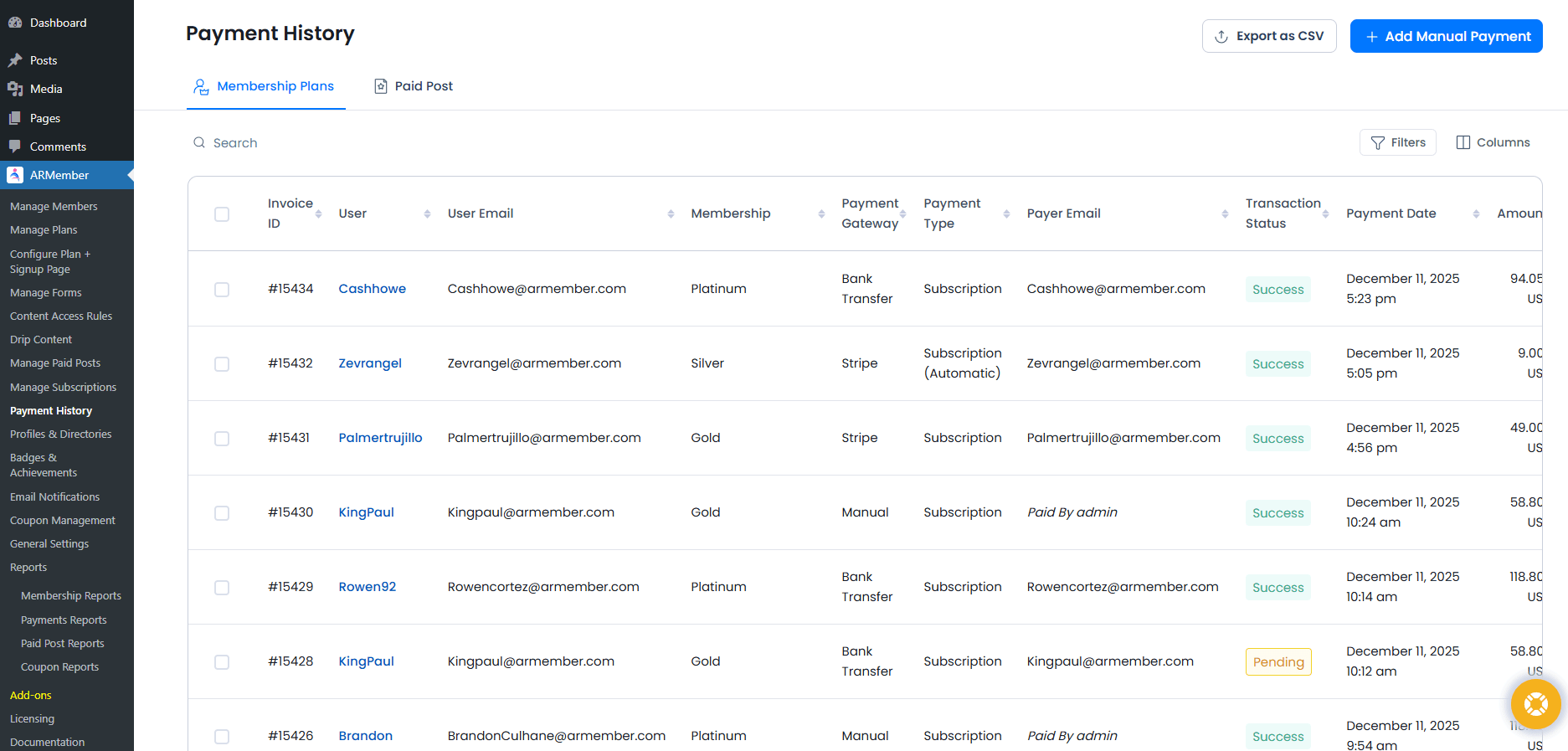The image size is (1568, 751).
Task: Click the Pending status badge for #15428
Action: tap(1278, 662)
